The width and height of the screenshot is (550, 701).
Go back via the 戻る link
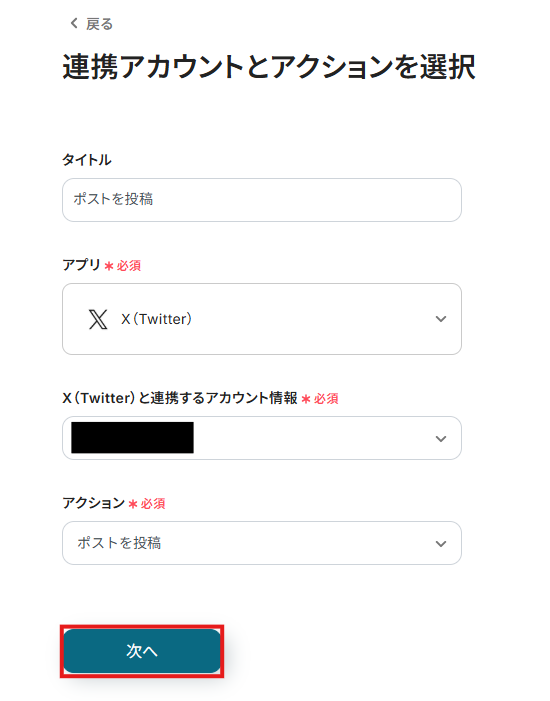99,24
